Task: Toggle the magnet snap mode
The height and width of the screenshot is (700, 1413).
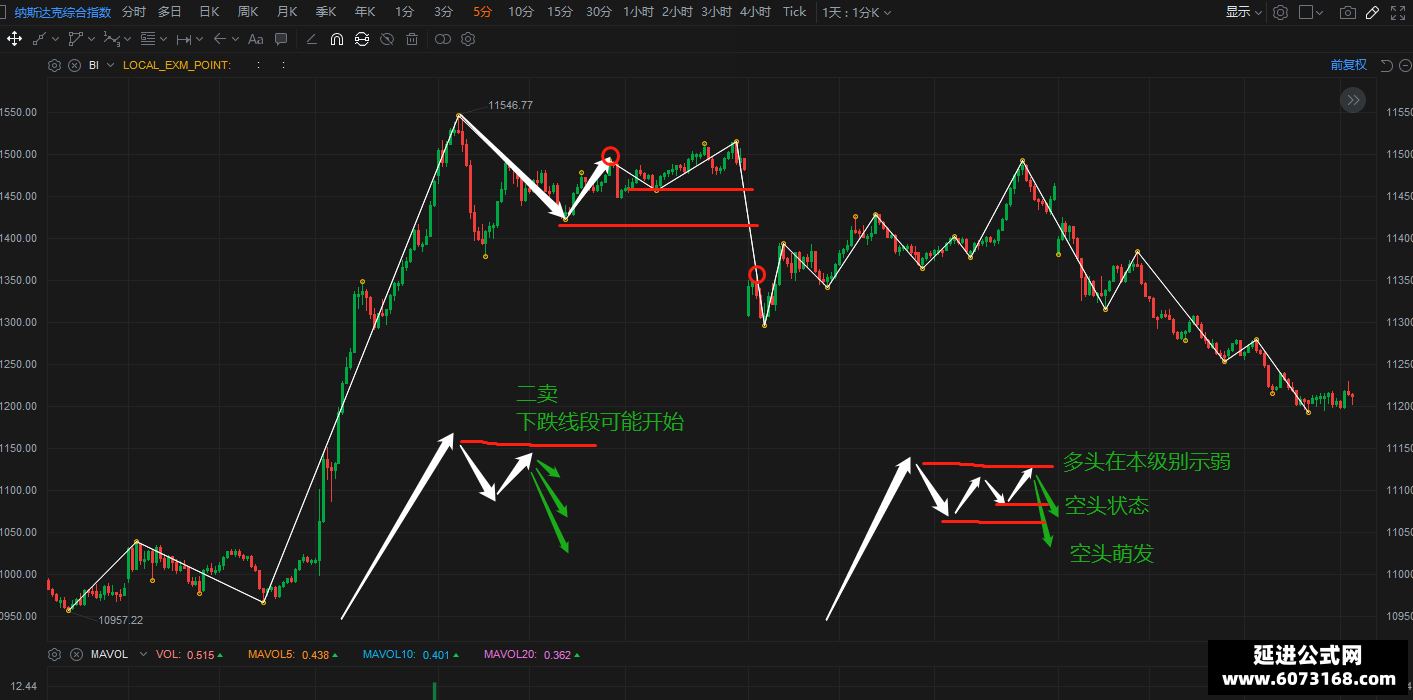Action: tap(336, 39)
